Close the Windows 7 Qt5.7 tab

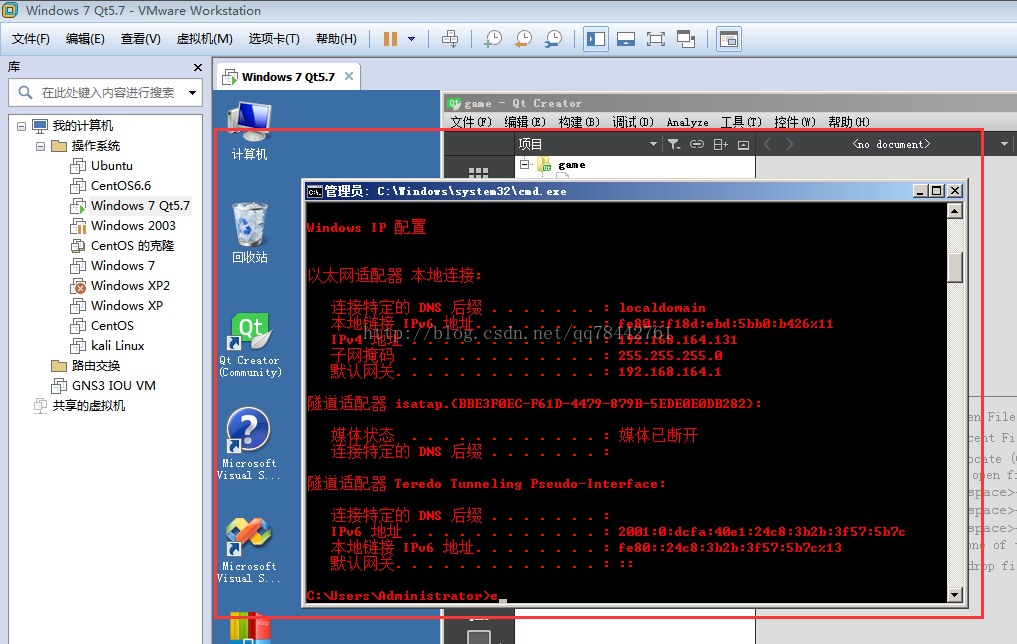349,77
